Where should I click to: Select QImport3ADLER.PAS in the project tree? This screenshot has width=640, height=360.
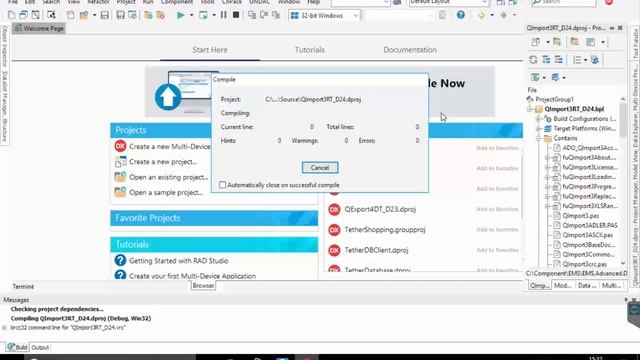tap(590, 225)
